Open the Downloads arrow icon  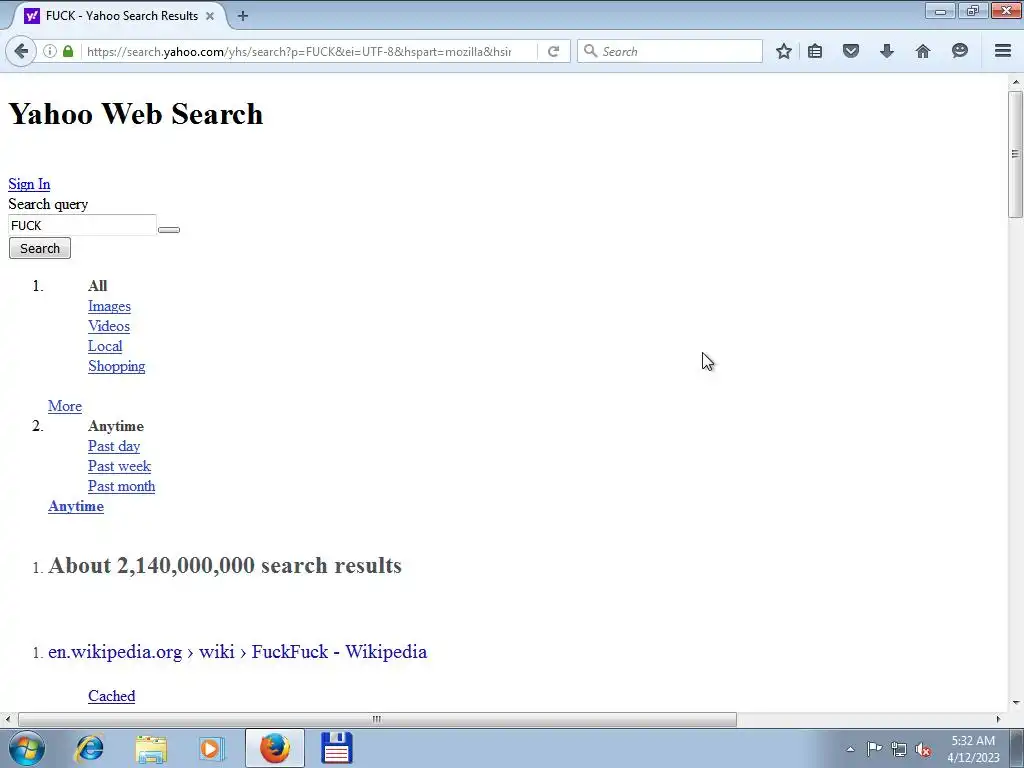point(886,51)
